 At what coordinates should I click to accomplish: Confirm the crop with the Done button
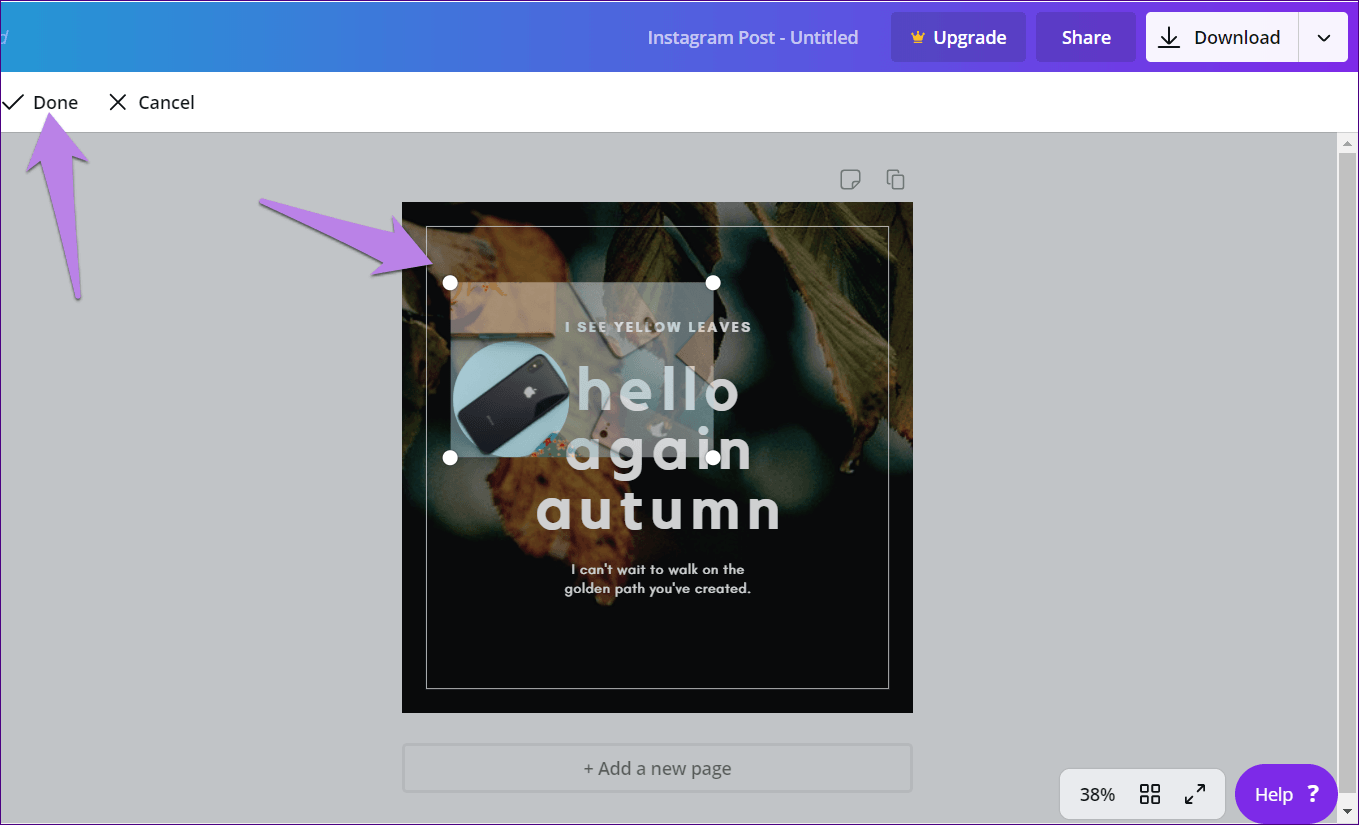(x=40, y=102)
